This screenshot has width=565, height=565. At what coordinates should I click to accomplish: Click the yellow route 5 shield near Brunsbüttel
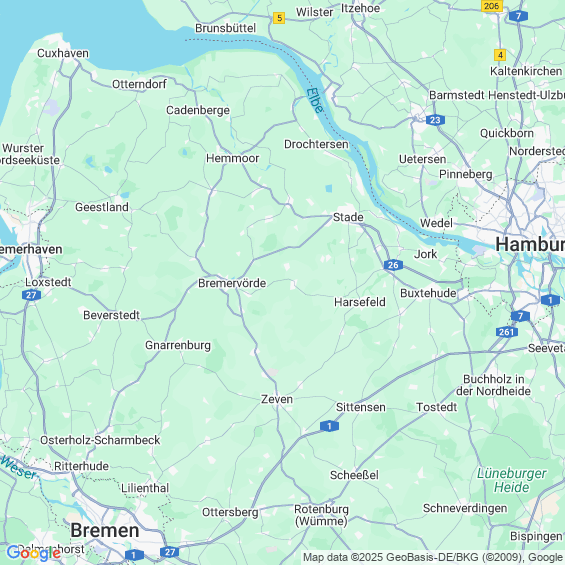[279, 18]
